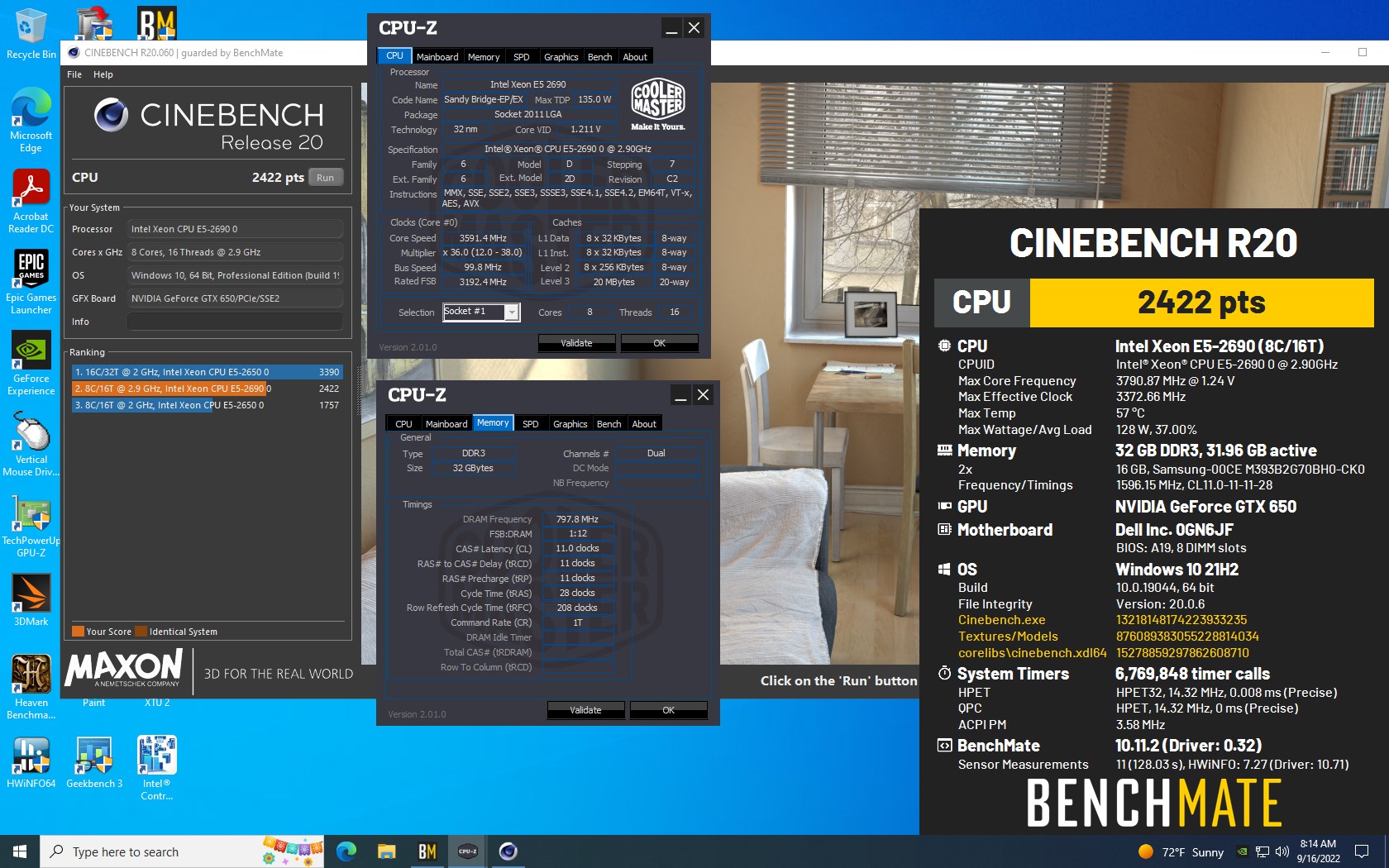Click the Info input field in Cinebench
Viewport: 1389px width, 868px height.
[235, 322]
